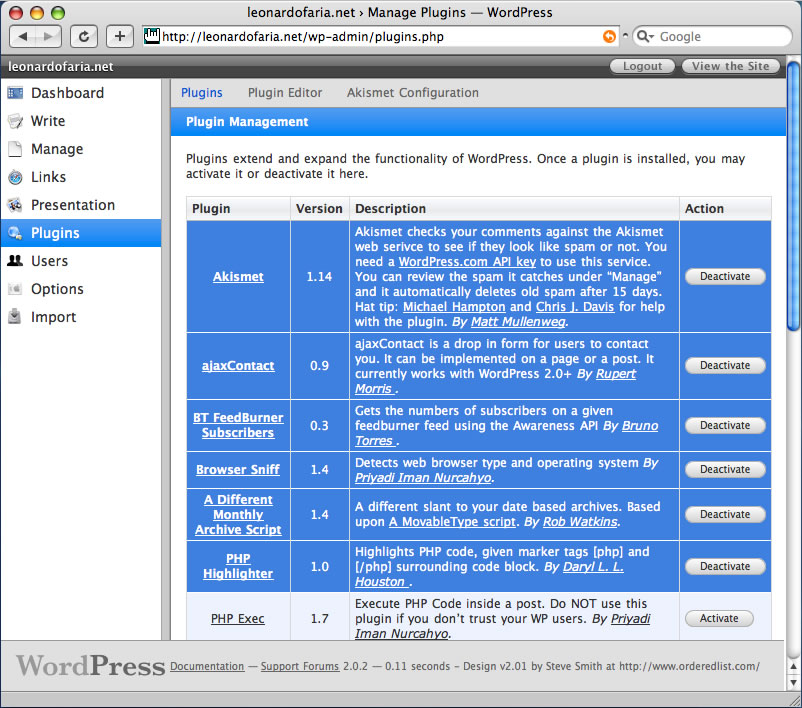Open the Rob Watkins author link
The image size is (802, 708).
tap(580, 522)
